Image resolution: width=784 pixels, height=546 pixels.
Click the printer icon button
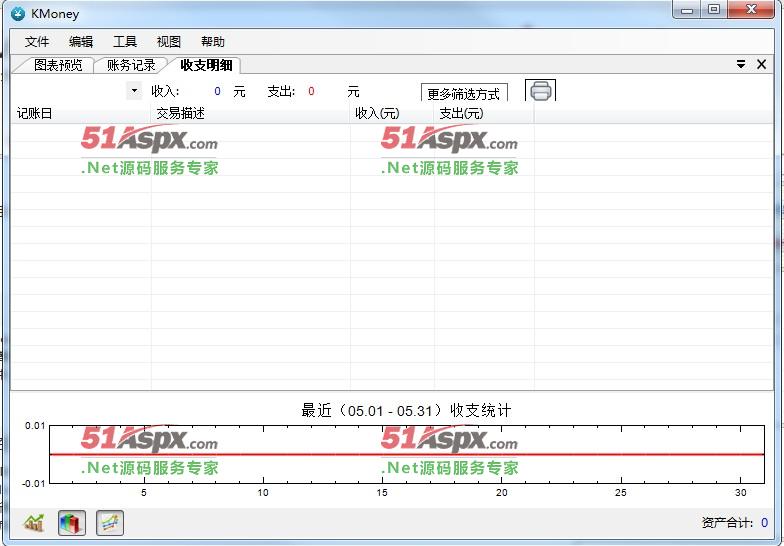540,90
